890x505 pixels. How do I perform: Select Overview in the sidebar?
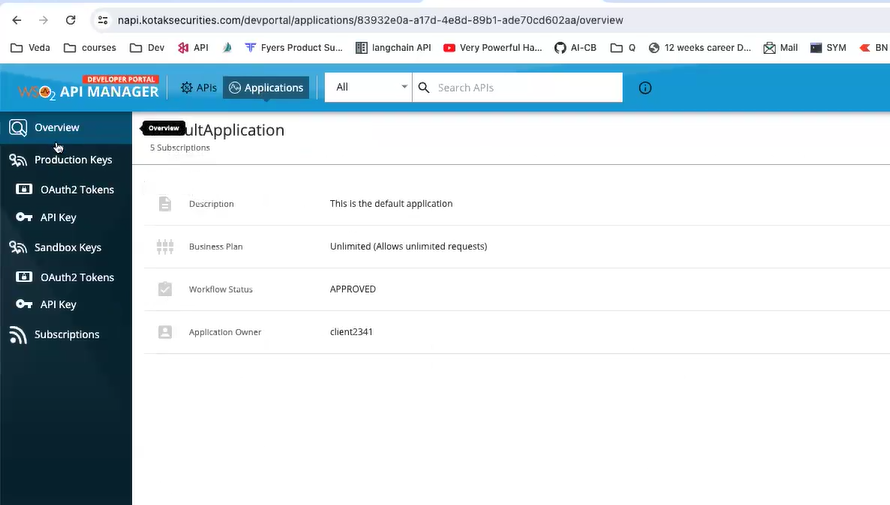pos(66,128)
